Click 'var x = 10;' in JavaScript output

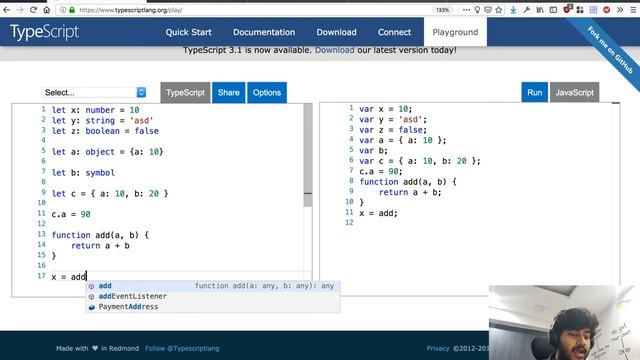[386, 109]
